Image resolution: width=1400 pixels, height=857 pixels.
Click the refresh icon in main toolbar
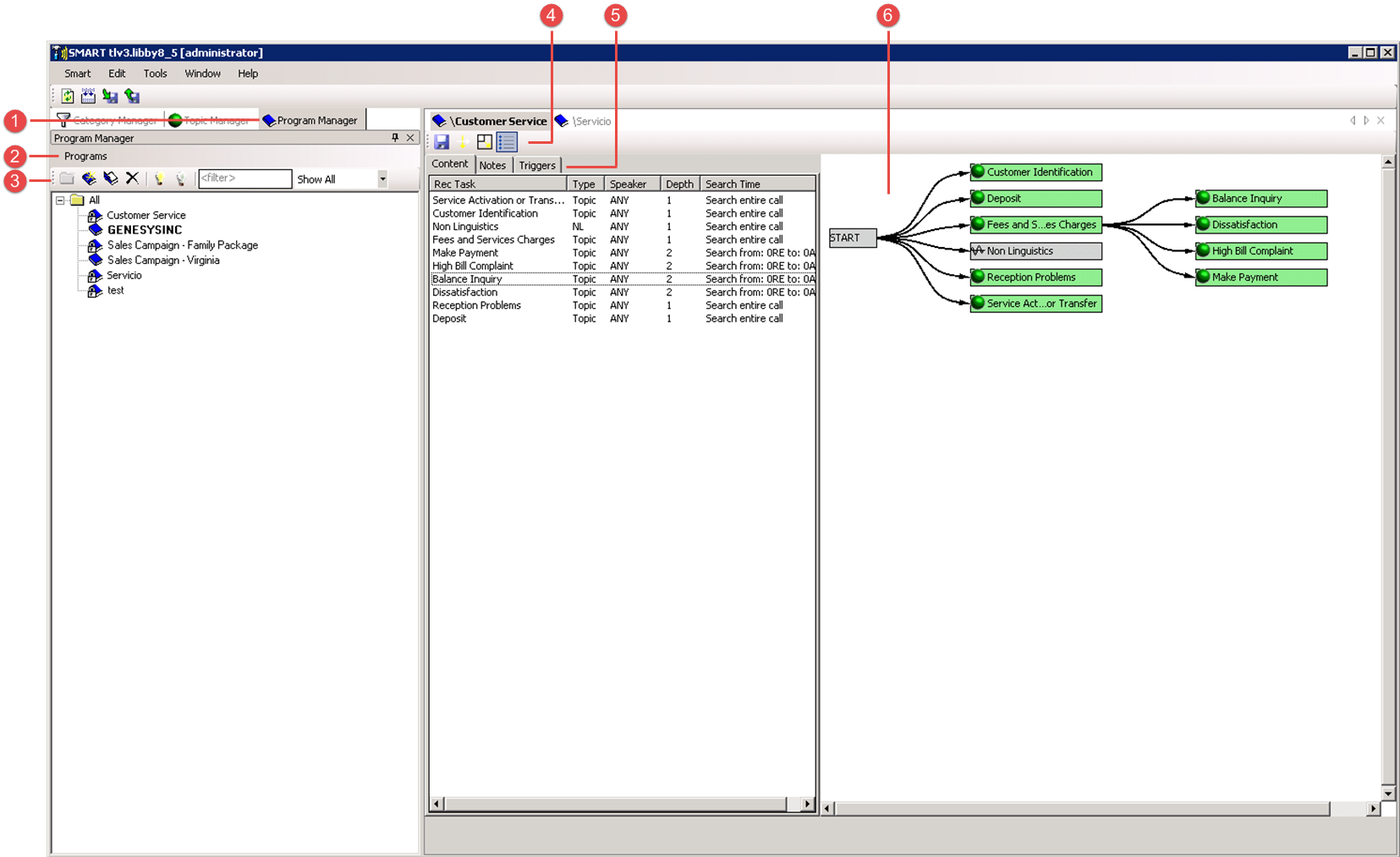[68, 96]
